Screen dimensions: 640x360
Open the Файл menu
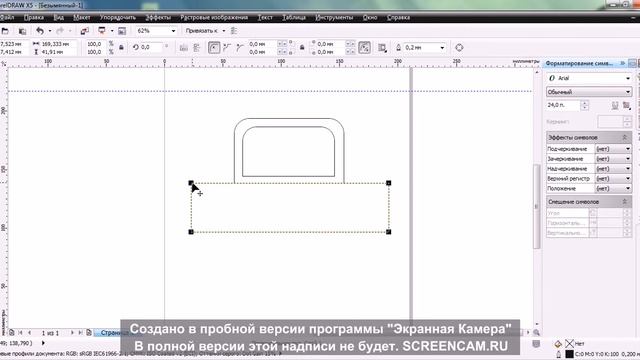[x=7, y=18]
